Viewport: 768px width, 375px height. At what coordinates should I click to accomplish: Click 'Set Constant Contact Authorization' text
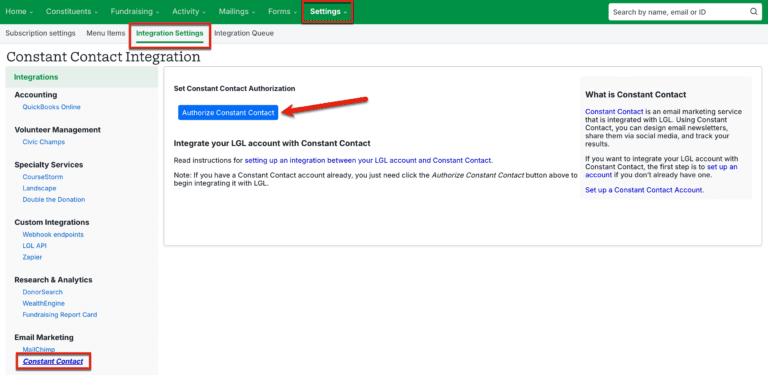coord(235,89)
